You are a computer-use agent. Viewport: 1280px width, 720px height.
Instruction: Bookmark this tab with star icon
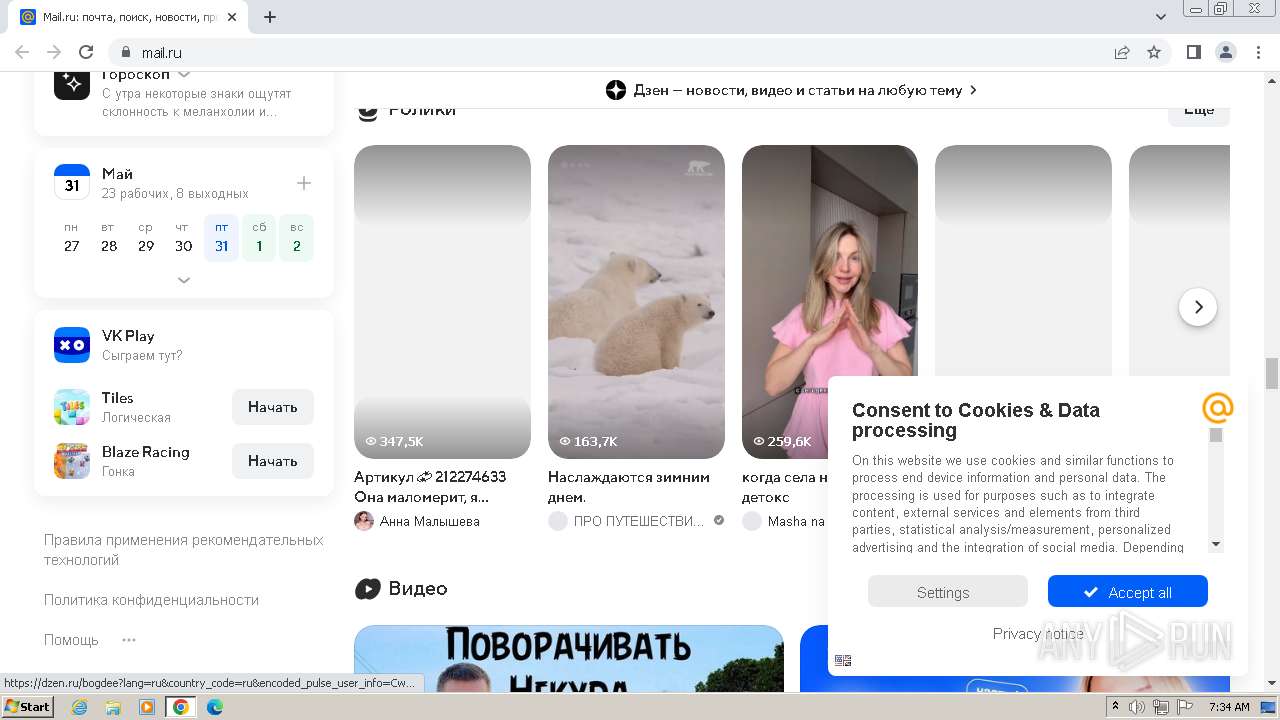point(1154,52)
